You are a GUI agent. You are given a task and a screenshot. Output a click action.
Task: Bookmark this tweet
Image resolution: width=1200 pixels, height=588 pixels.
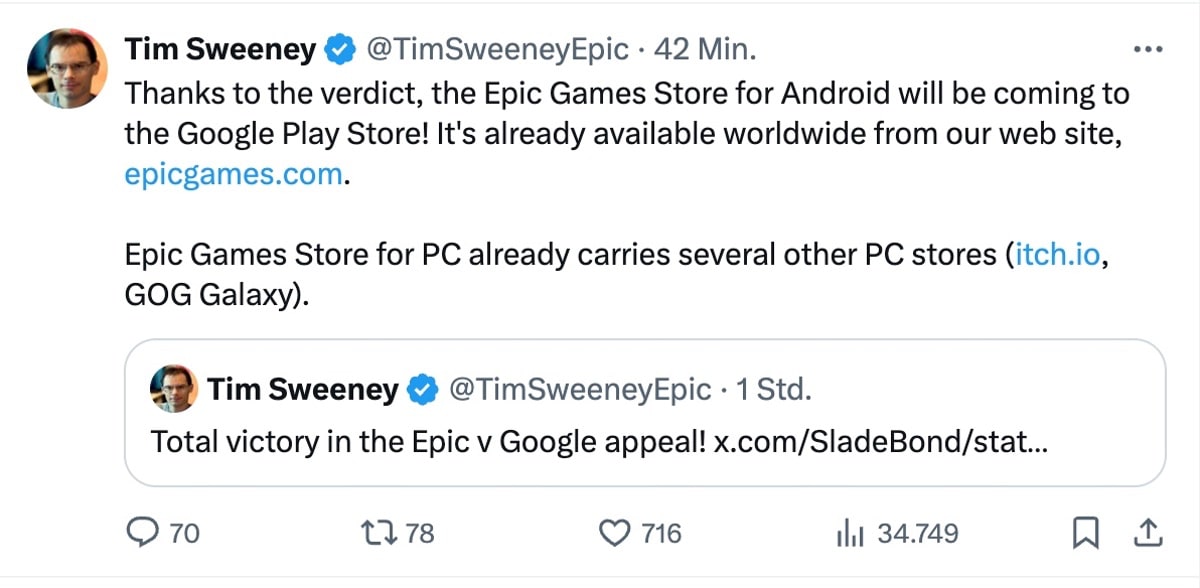coord(1084,533)
